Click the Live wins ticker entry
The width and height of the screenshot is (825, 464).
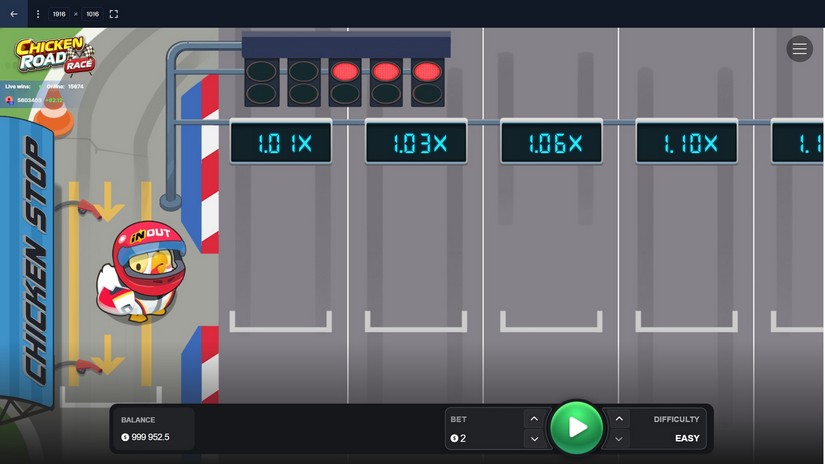[33, 100]
